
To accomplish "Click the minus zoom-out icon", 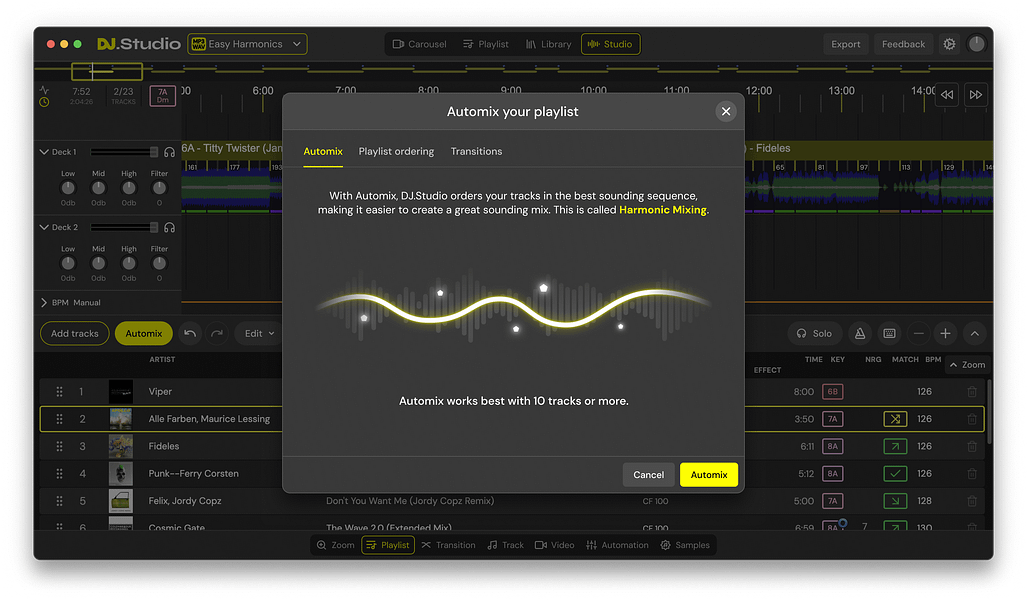I will pos(918,333).
